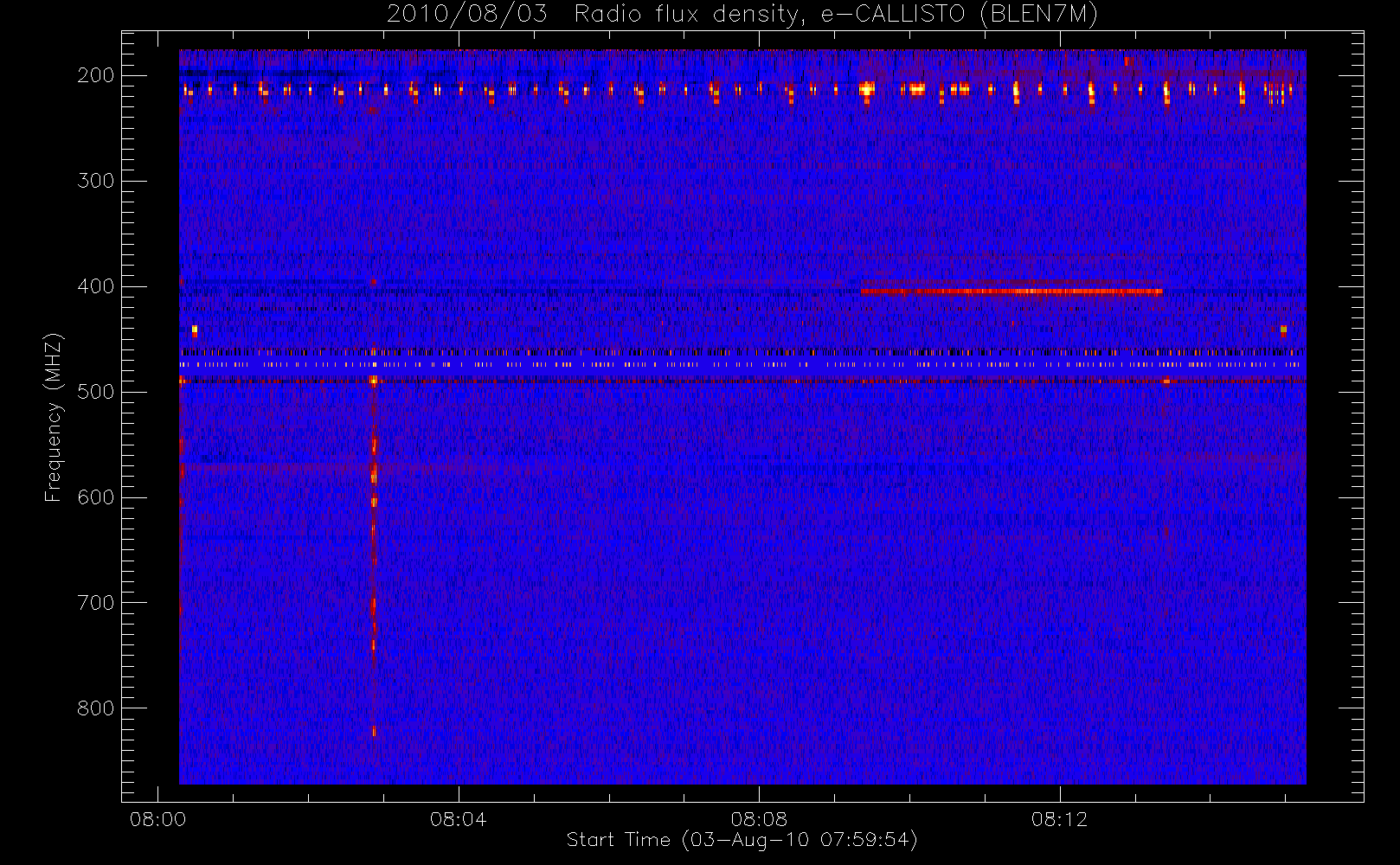Click the 800 frequency tick label

96,708
